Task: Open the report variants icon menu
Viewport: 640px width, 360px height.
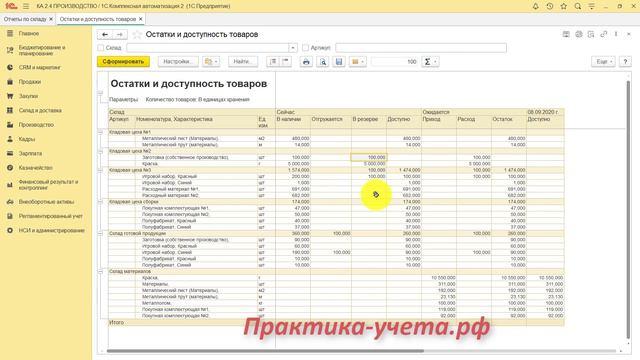Action: pos(211,62)
